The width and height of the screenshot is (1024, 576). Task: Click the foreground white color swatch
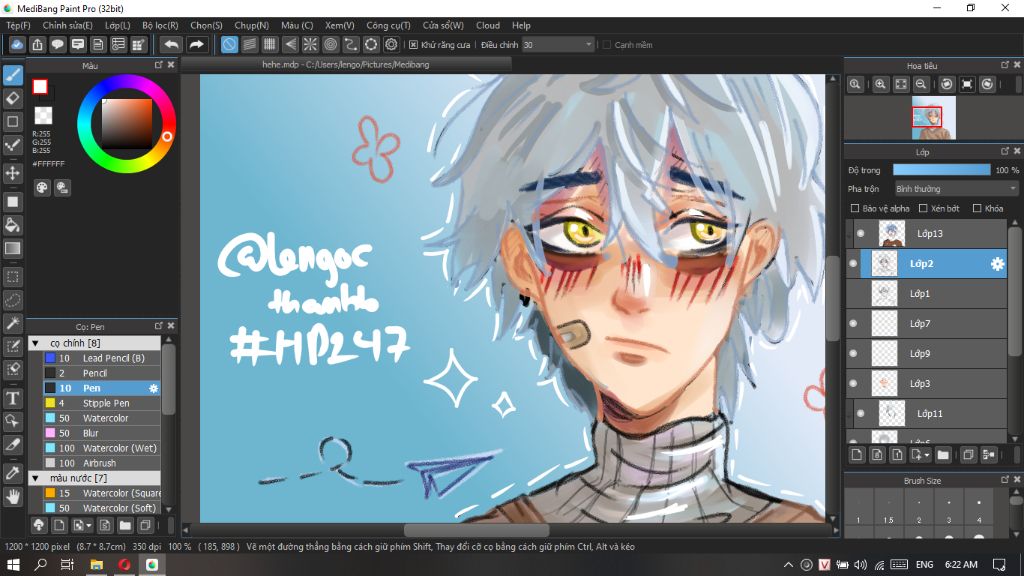(40, 86)
